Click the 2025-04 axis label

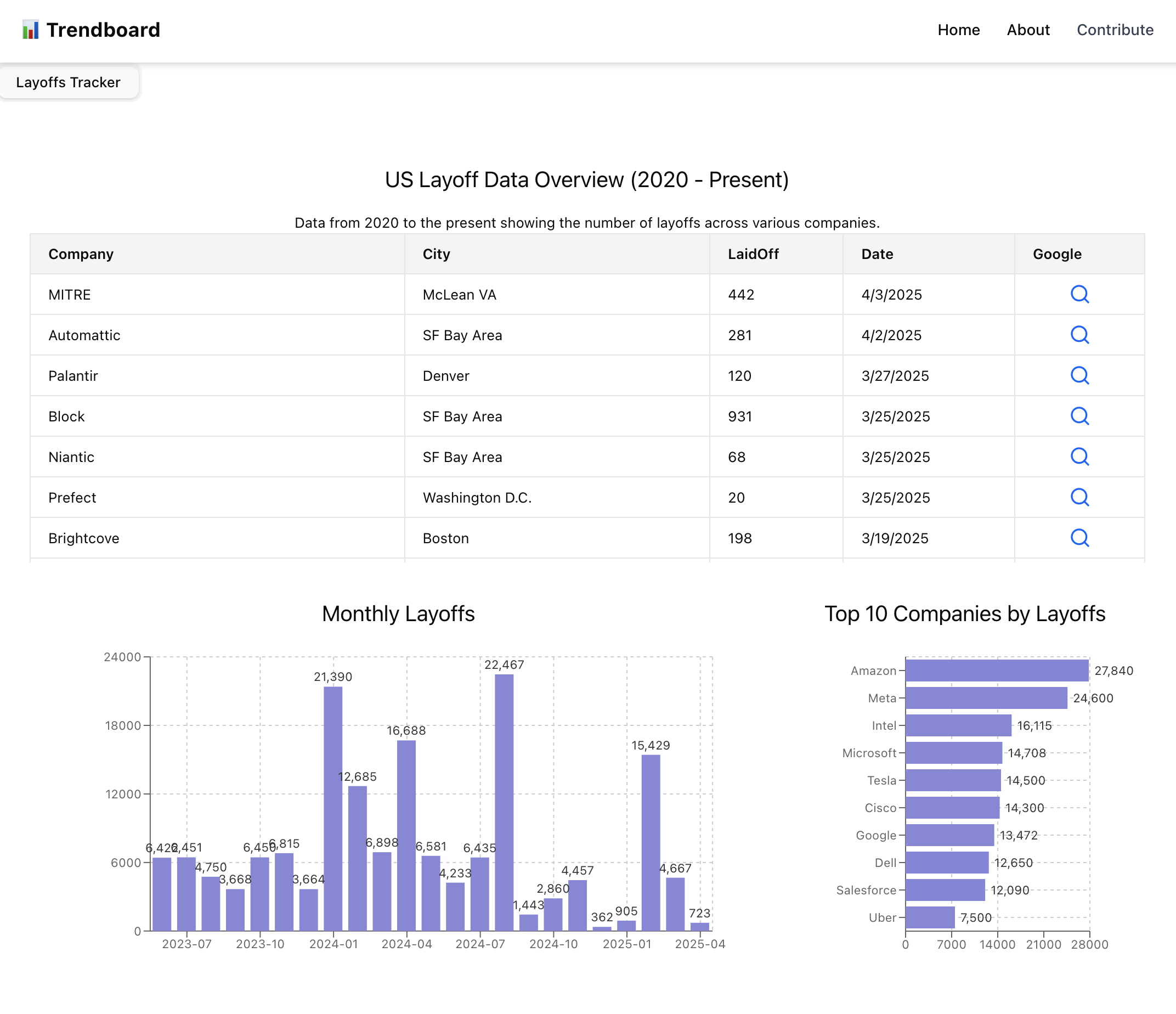(x=700, y=944)
